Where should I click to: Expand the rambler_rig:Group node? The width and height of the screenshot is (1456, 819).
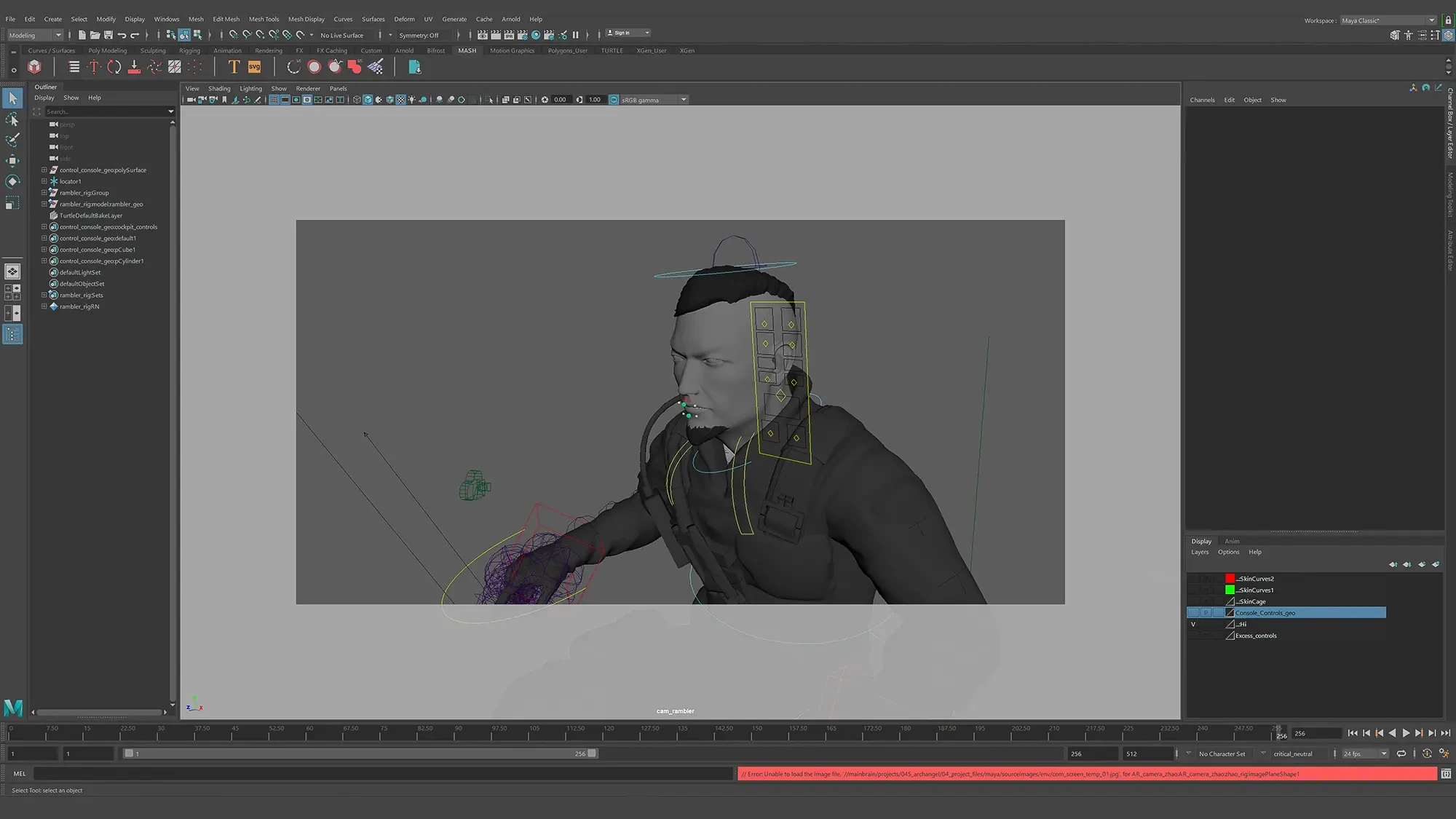(44, 193)
